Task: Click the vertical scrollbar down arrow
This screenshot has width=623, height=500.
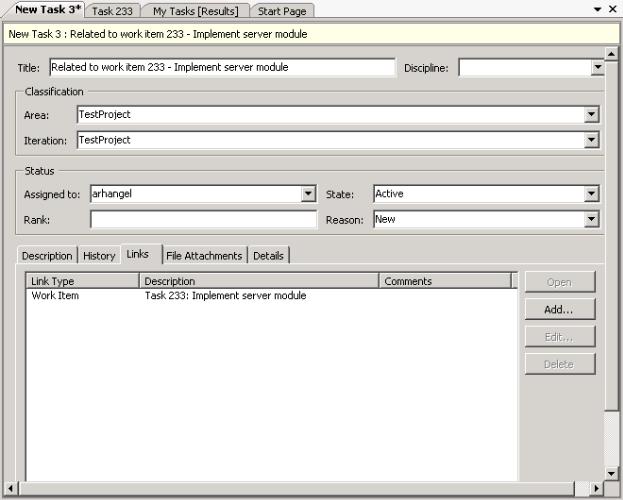Action: [x=612, y=472]
